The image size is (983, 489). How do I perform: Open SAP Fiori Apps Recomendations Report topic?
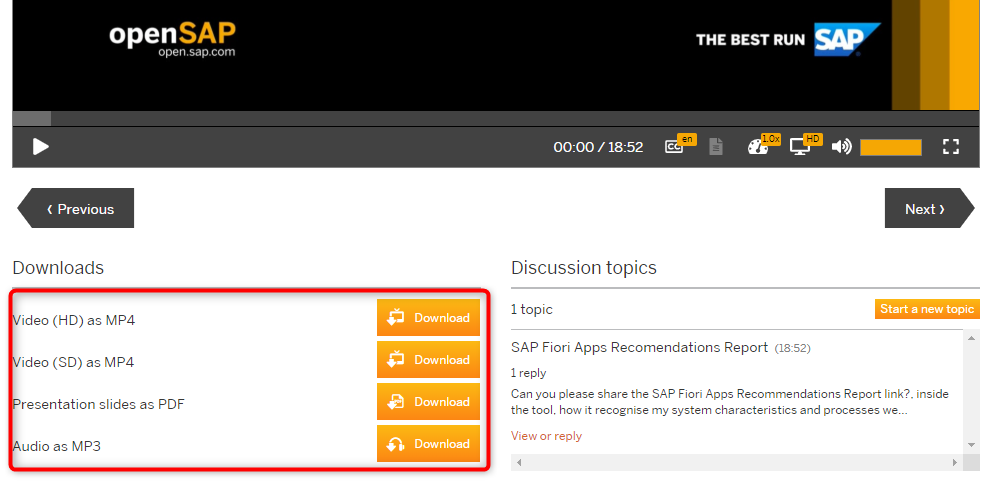tap(639, 347)
